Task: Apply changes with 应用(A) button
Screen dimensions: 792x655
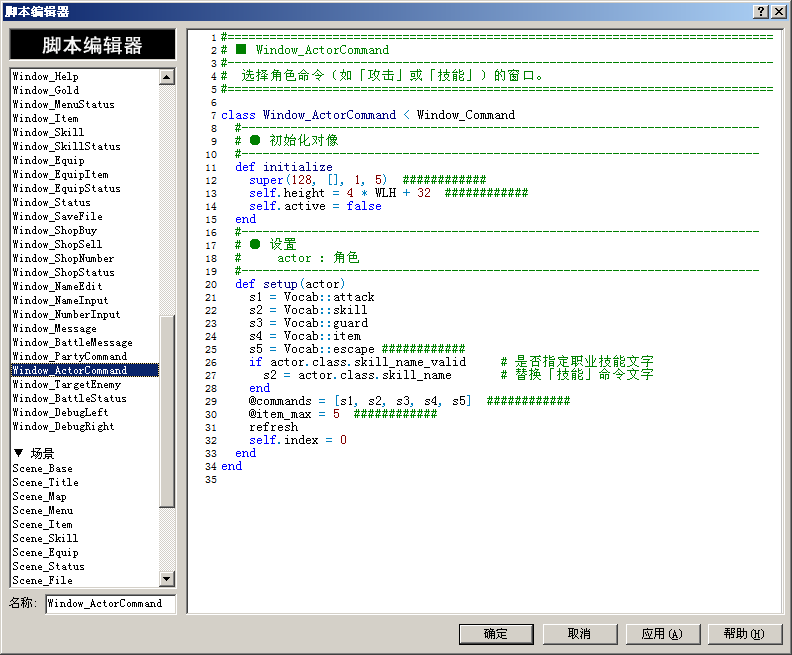Action: (662, 634)
